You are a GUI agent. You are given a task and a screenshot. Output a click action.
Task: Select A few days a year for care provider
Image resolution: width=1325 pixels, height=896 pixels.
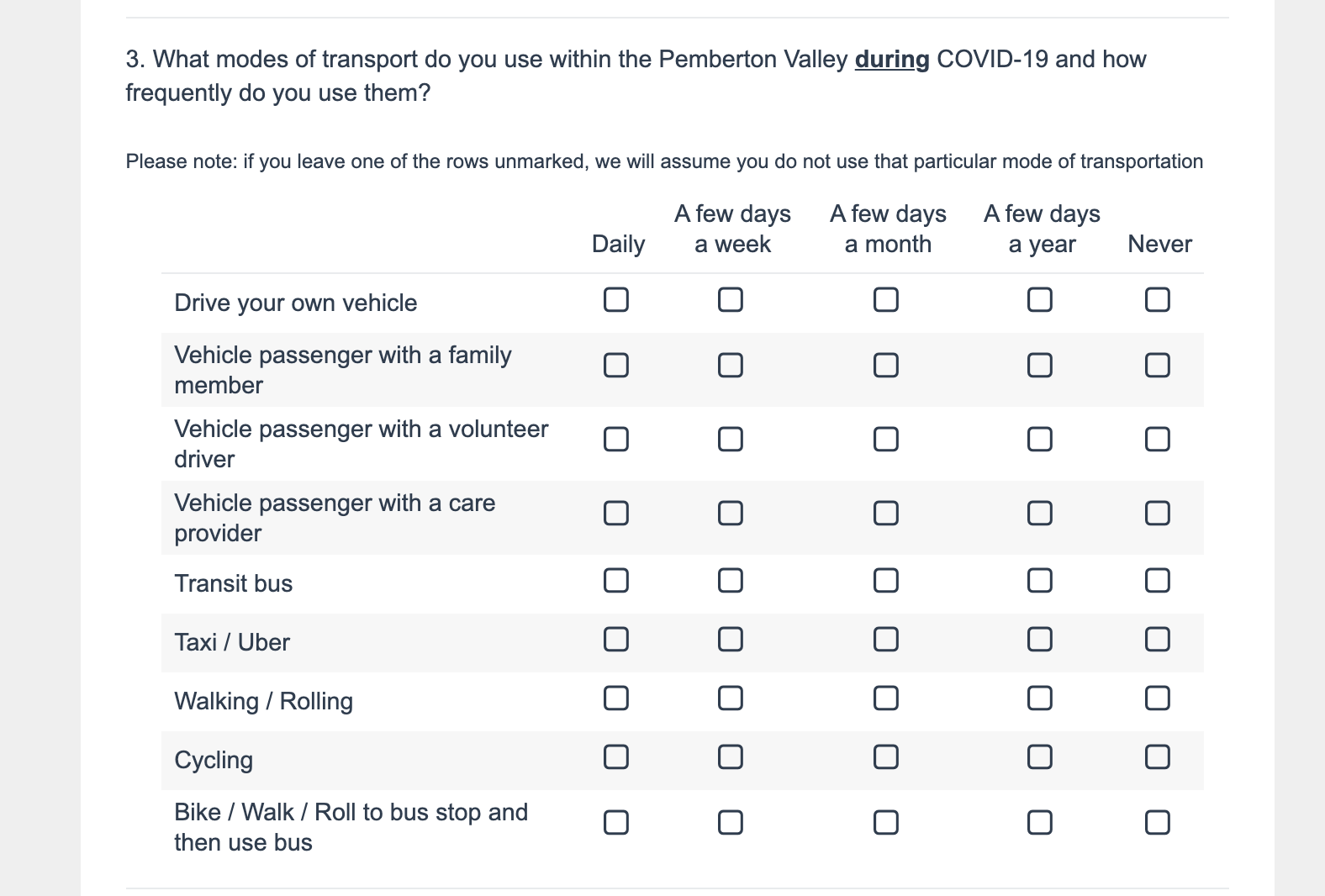[1040, 514]
